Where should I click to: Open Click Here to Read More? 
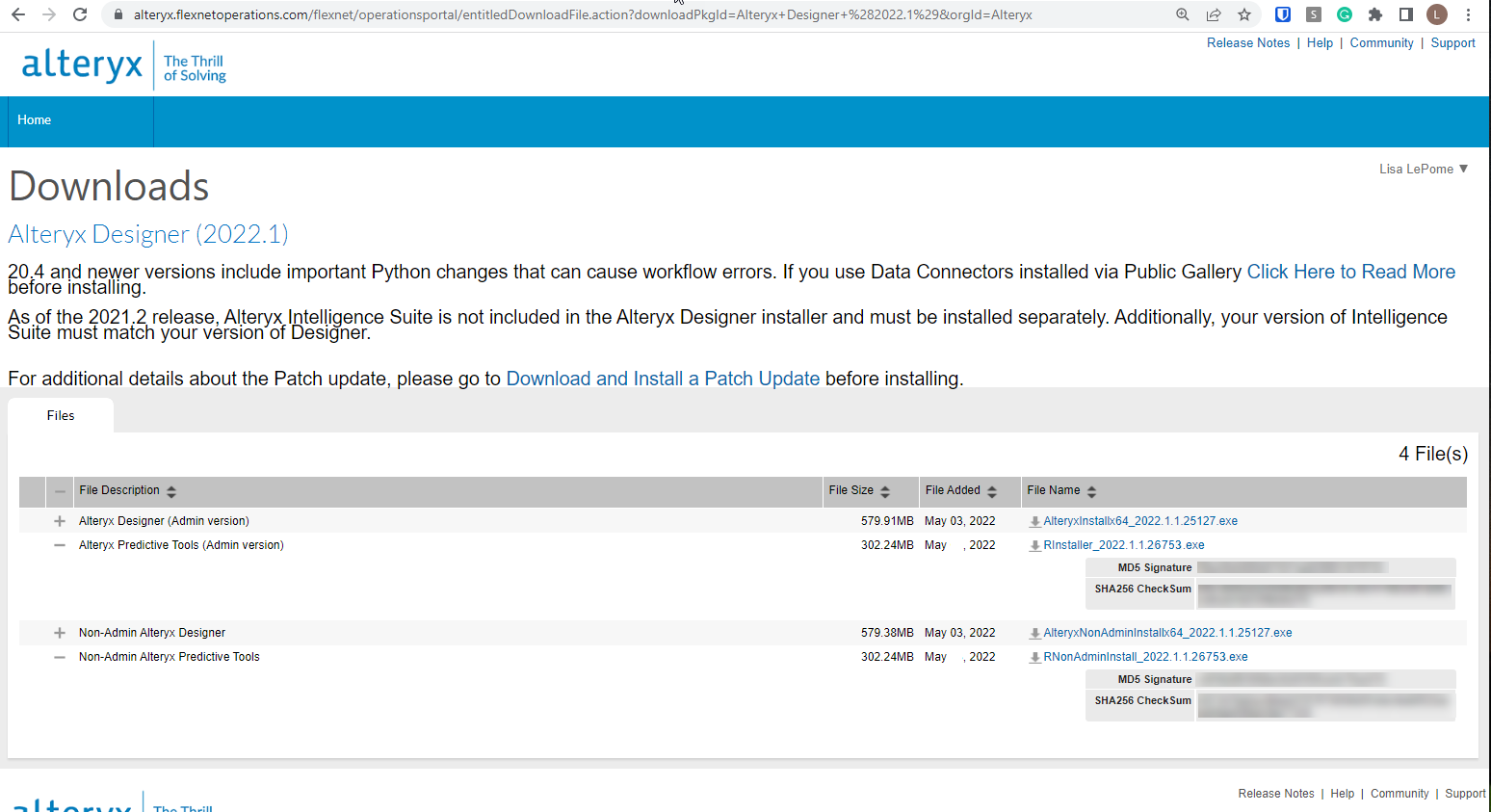pyautogui.click(x=1350, y=272)
